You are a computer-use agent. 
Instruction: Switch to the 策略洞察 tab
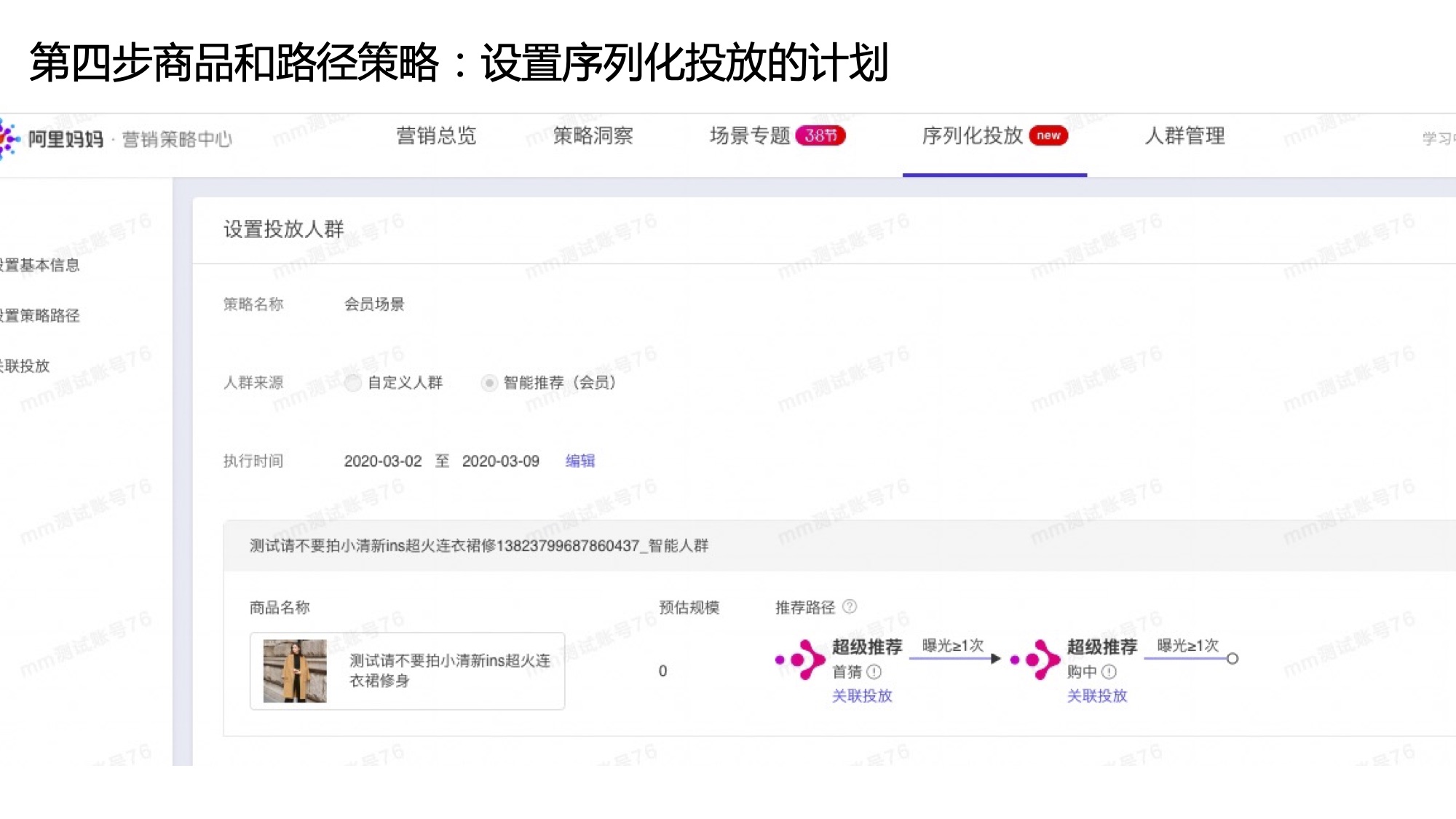[593, 136]
